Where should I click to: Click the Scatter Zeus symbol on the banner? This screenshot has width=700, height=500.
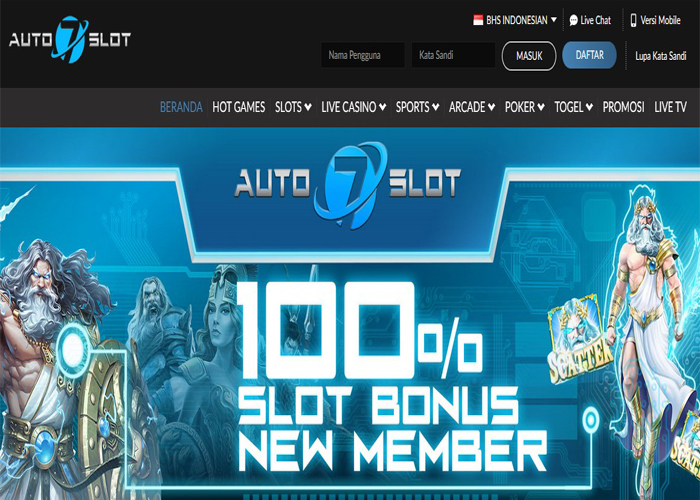579,339
